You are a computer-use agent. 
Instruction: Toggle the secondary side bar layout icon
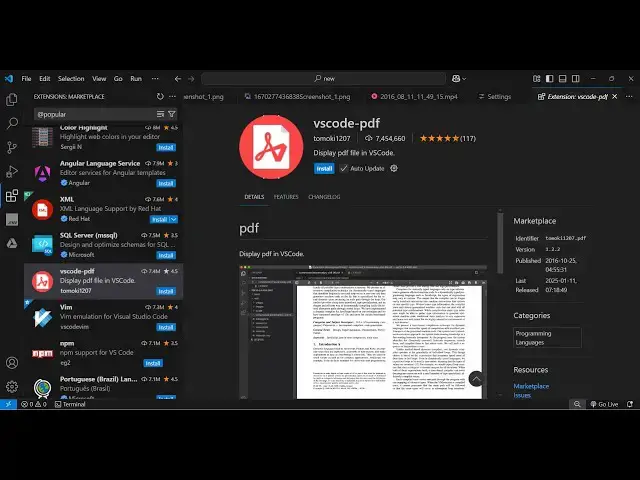coord(576,78)
